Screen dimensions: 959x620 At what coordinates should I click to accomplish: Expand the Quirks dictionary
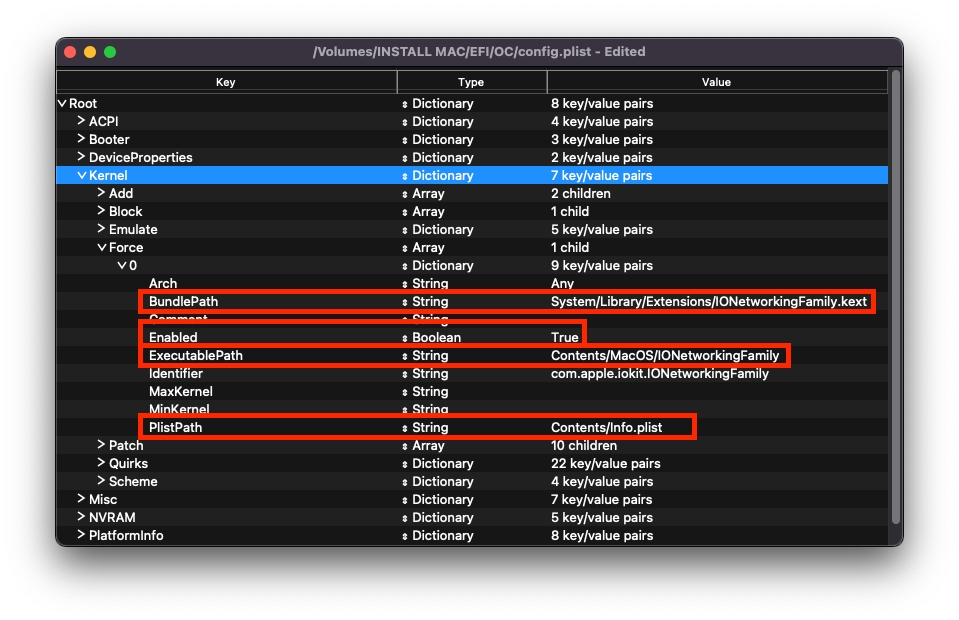(x=102, y=464)
